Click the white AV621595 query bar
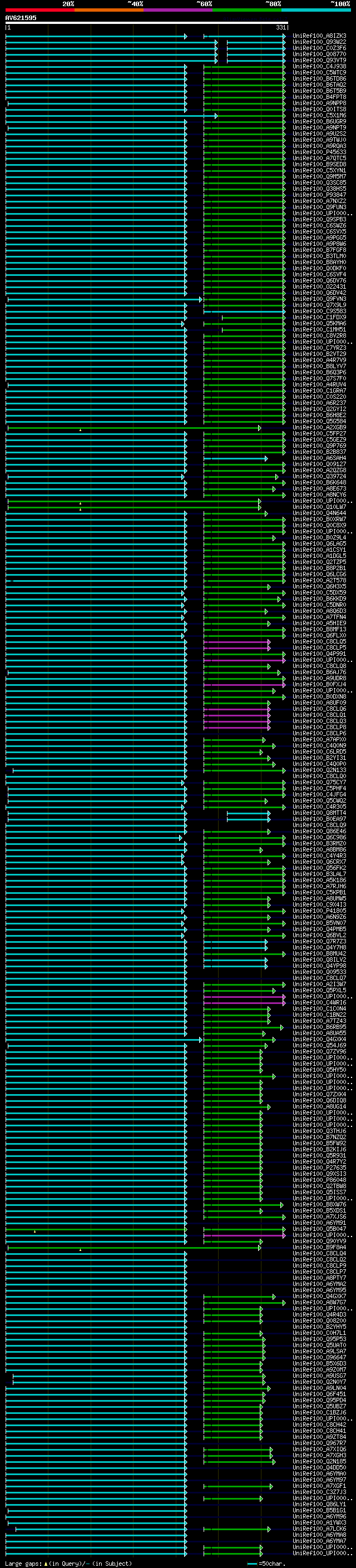The height and width of the screenshot is (1568, 356). pos(147,22)
